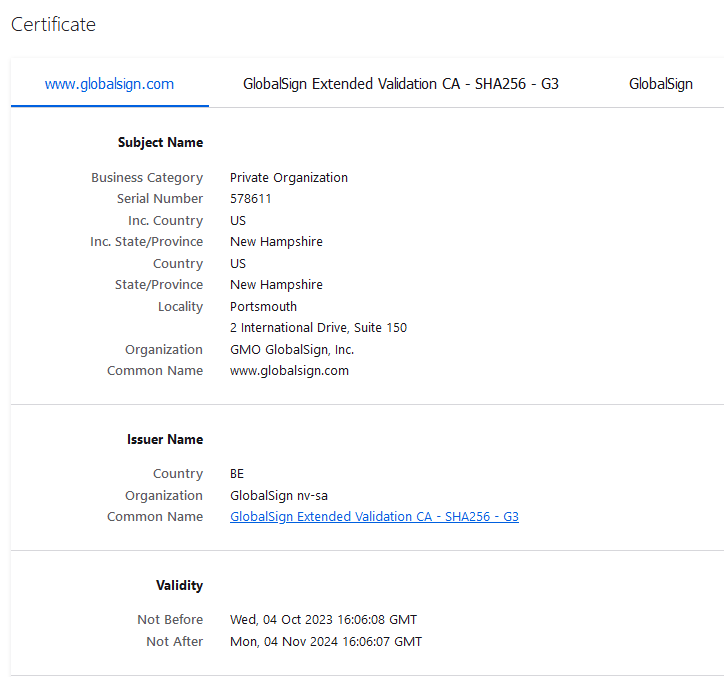Click the 2 International Drive street address

tap(318, 328)
